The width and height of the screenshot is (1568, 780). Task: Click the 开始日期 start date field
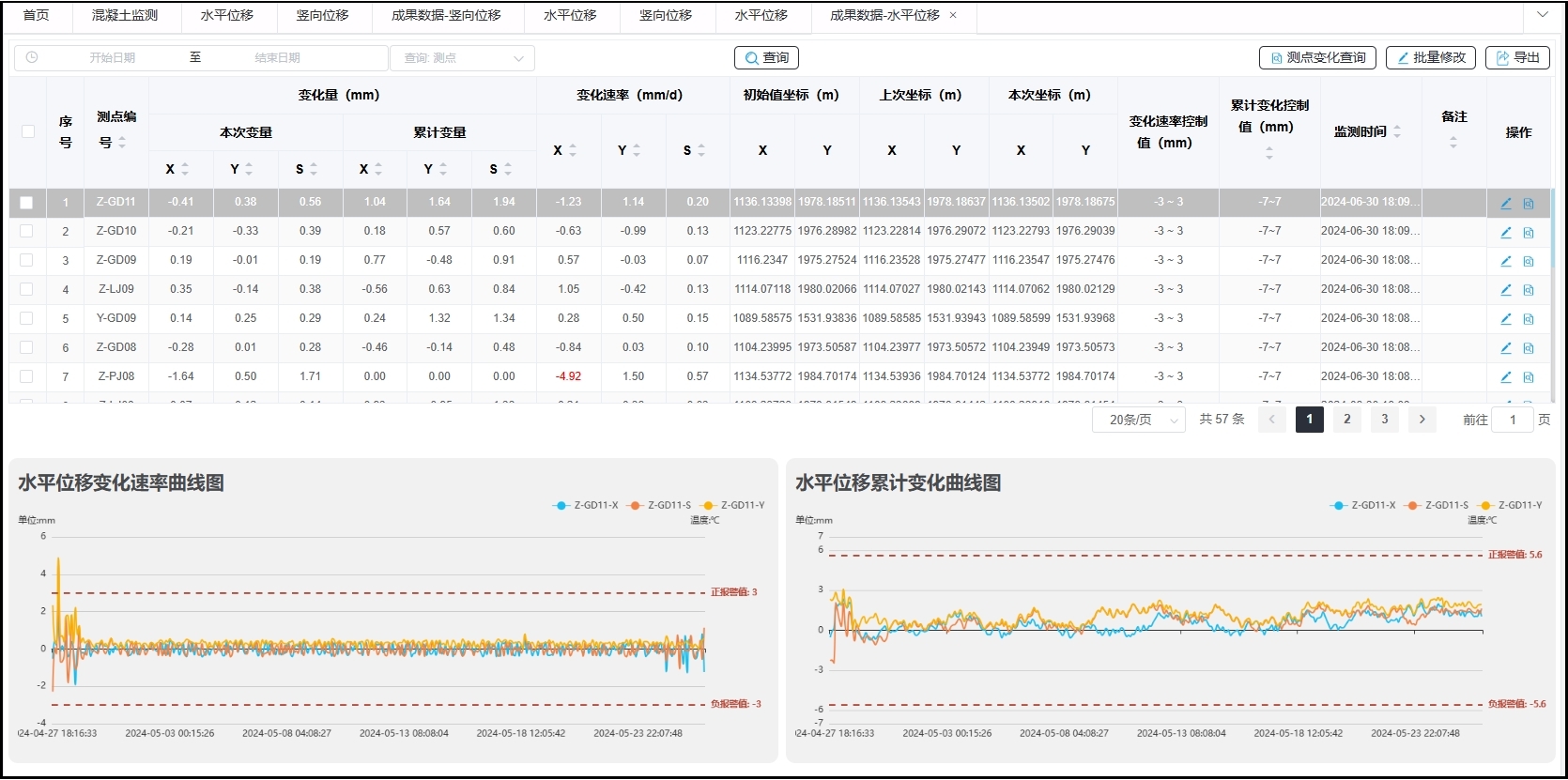coord(113,58)
